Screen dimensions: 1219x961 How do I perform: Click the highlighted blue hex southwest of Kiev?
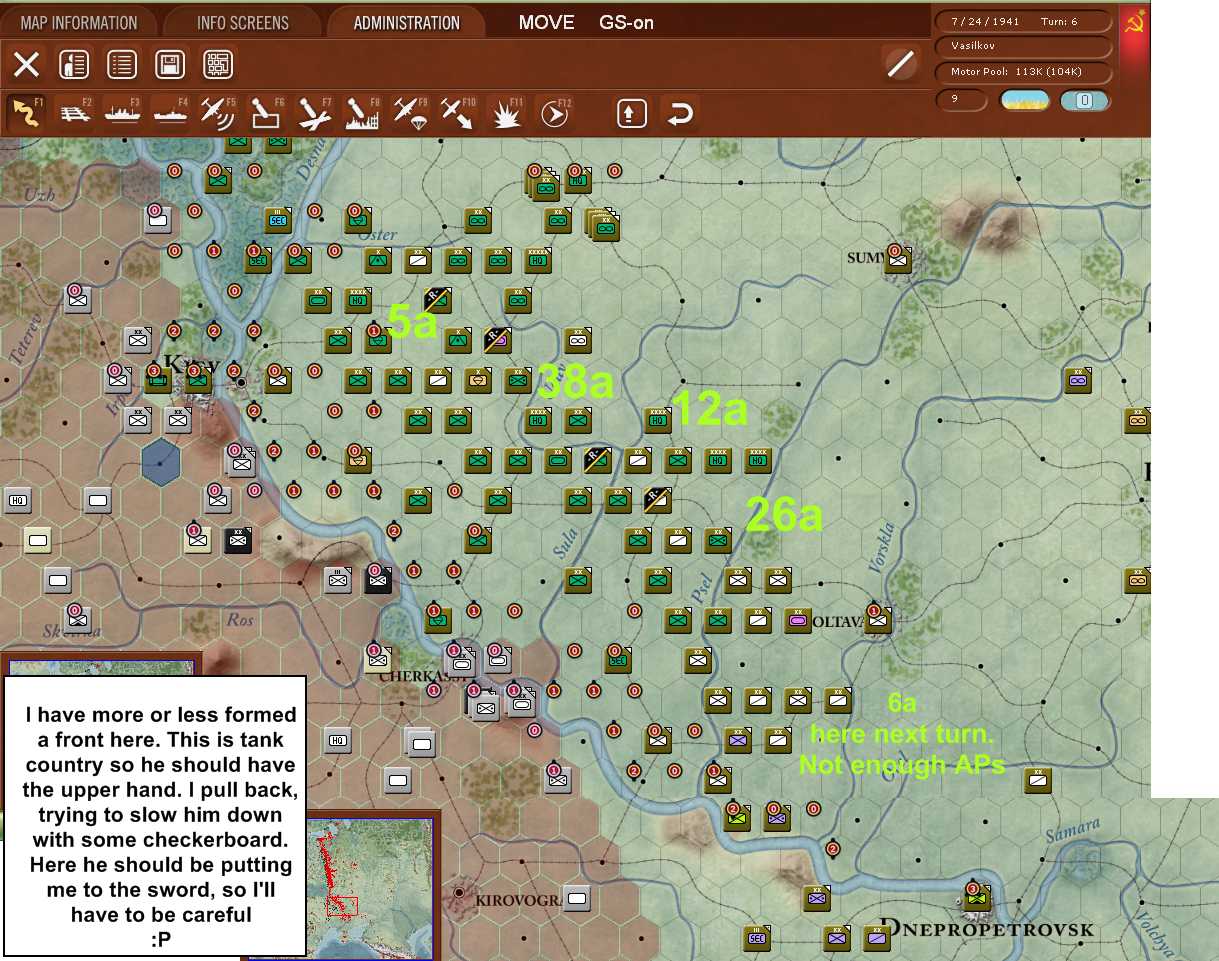coord(160,461)
